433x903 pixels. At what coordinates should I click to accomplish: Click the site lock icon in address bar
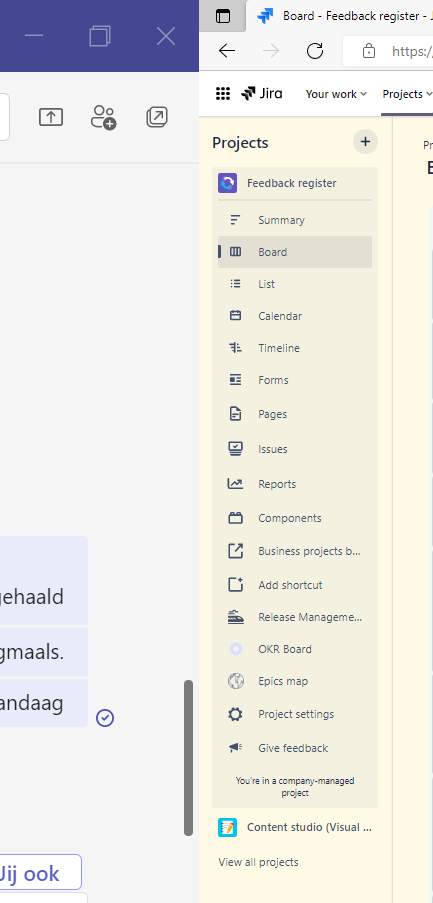(x=369, y=51)
